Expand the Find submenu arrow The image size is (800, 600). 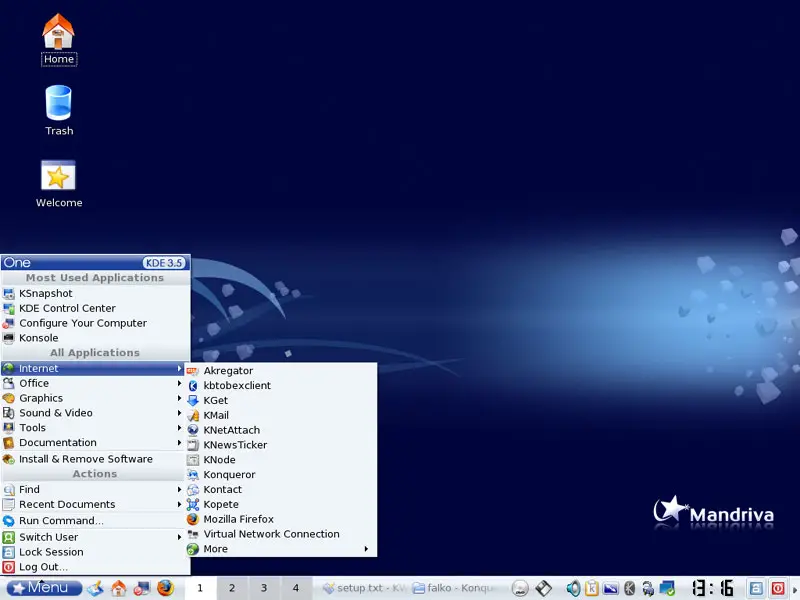179,489
